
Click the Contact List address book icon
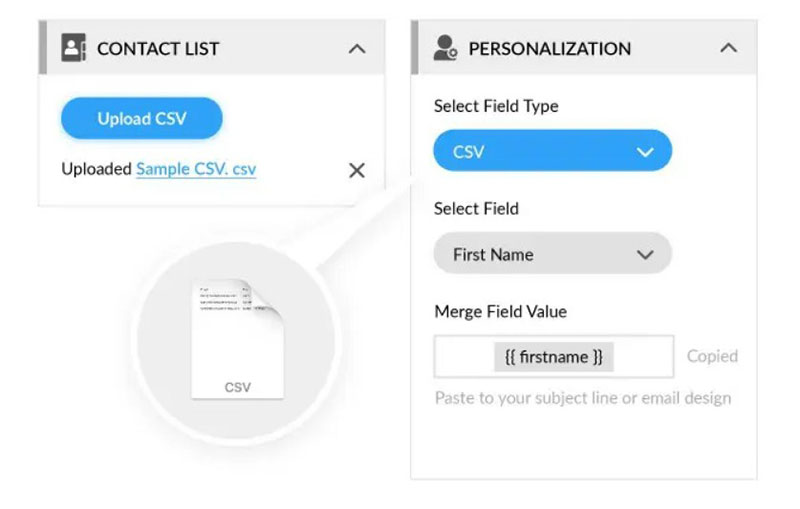coord(73,48)
